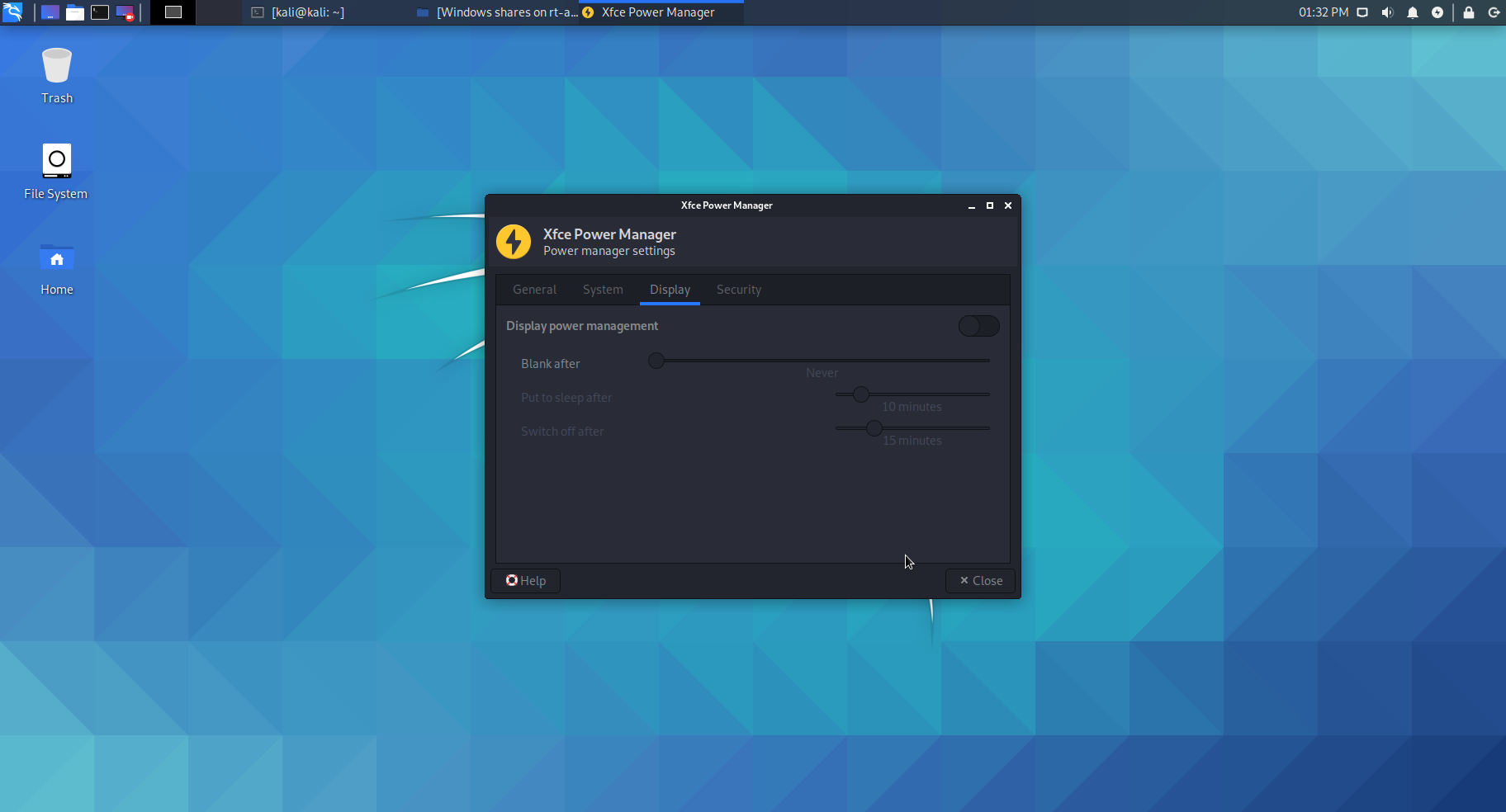Lock the screen using the padlock icon
The image size is (1506, 812).
point(1469,12)
